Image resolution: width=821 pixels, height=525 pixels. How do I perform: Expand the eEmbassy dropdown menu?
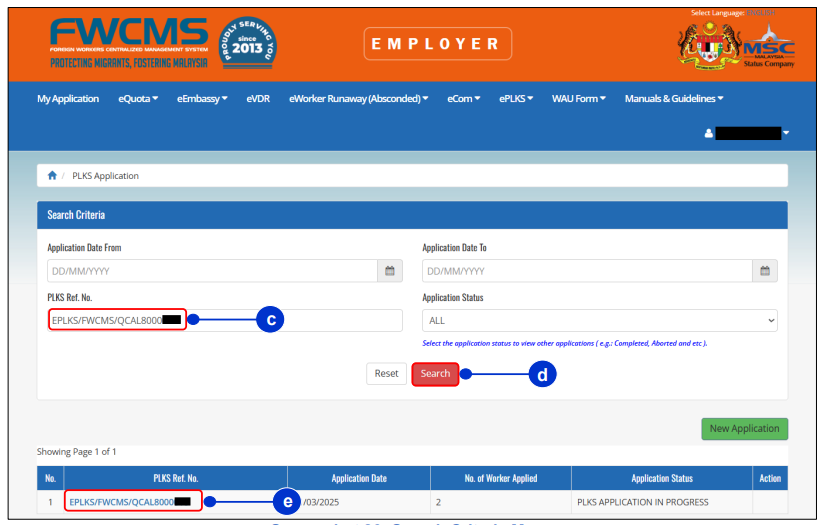[202, 98]
